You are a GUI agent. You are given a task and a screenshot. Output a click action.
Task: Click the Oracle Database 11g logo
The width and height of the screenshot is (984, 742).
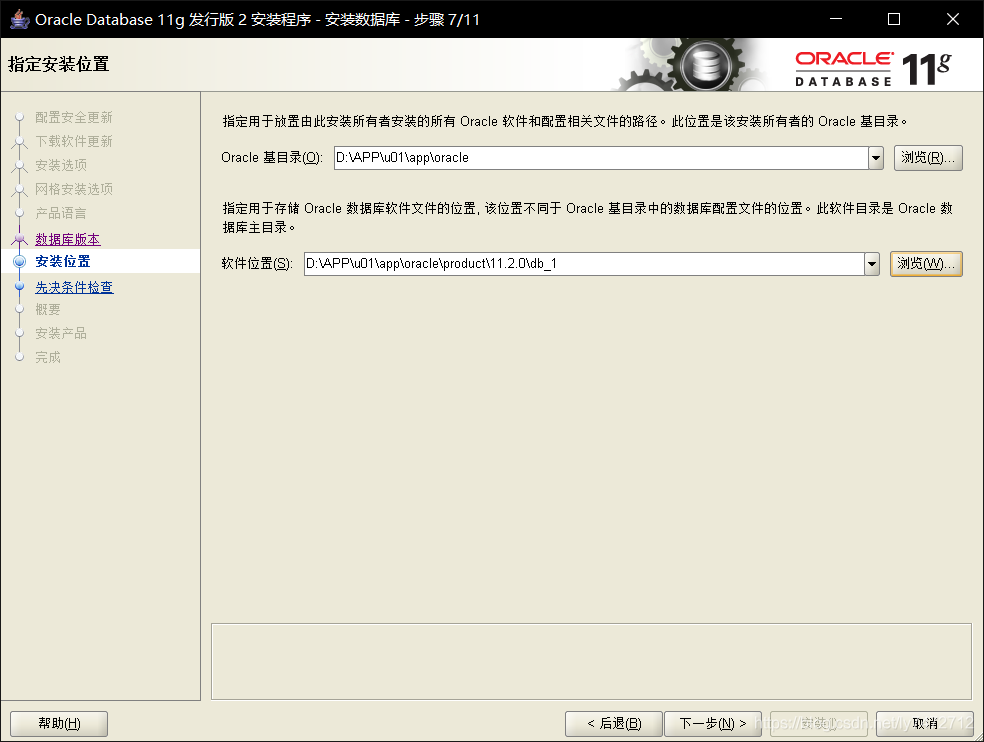point(873,68)
